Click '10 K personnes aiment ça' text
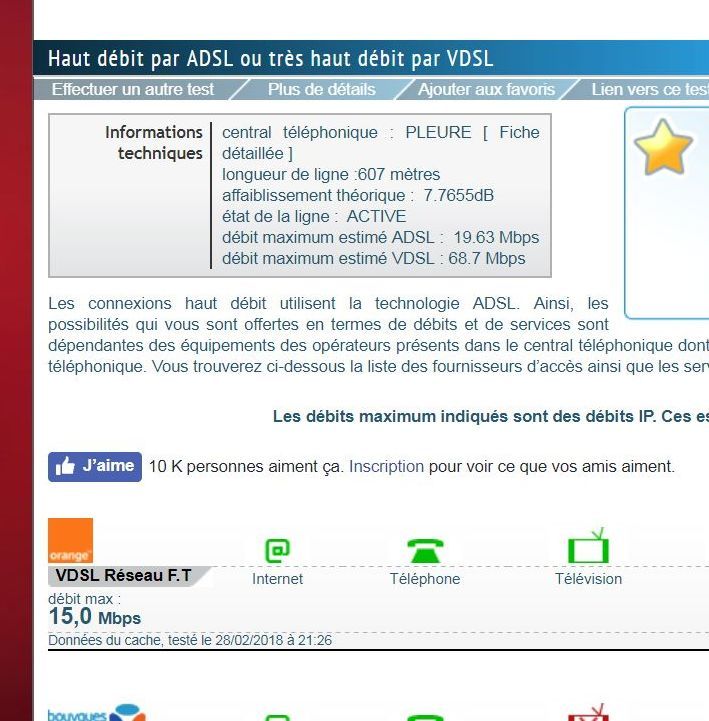The image size is (709, 721). coord(246,466)
